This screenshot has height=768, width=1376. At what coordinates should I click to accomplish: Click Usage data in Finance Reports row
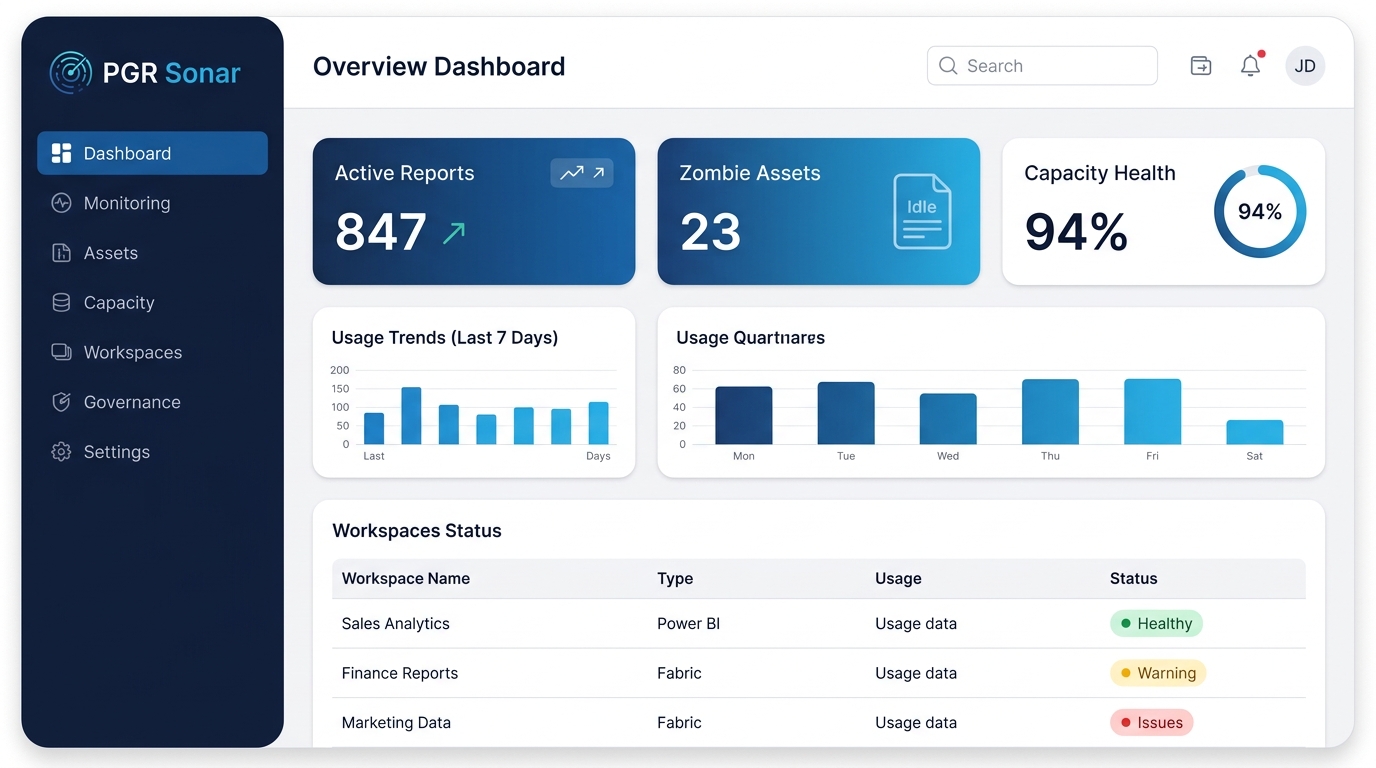(916, 673)
